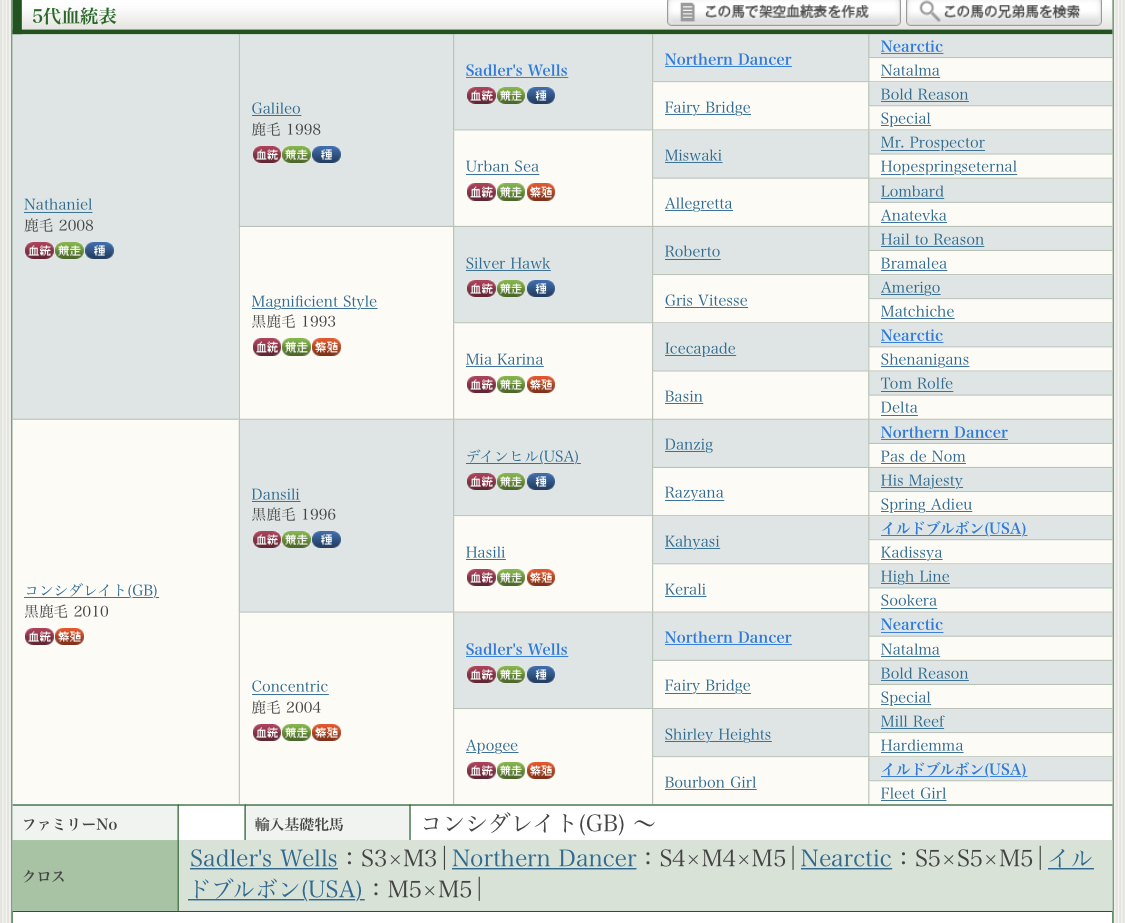
Task: Open the 競走 badge under Galileo
Action: pyautogui.click(x=297, y=154)
